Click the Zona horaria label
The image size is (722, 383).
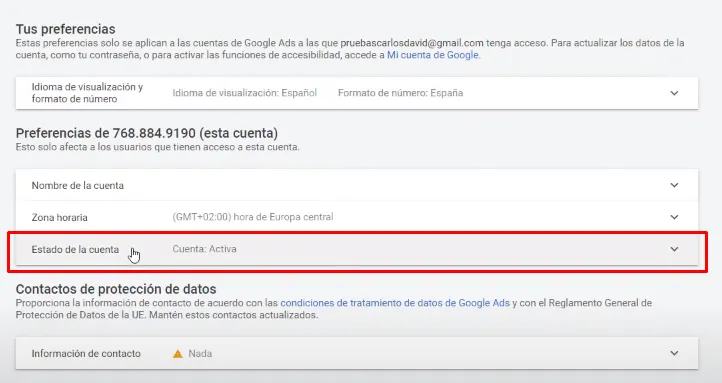tap(59, 217)
